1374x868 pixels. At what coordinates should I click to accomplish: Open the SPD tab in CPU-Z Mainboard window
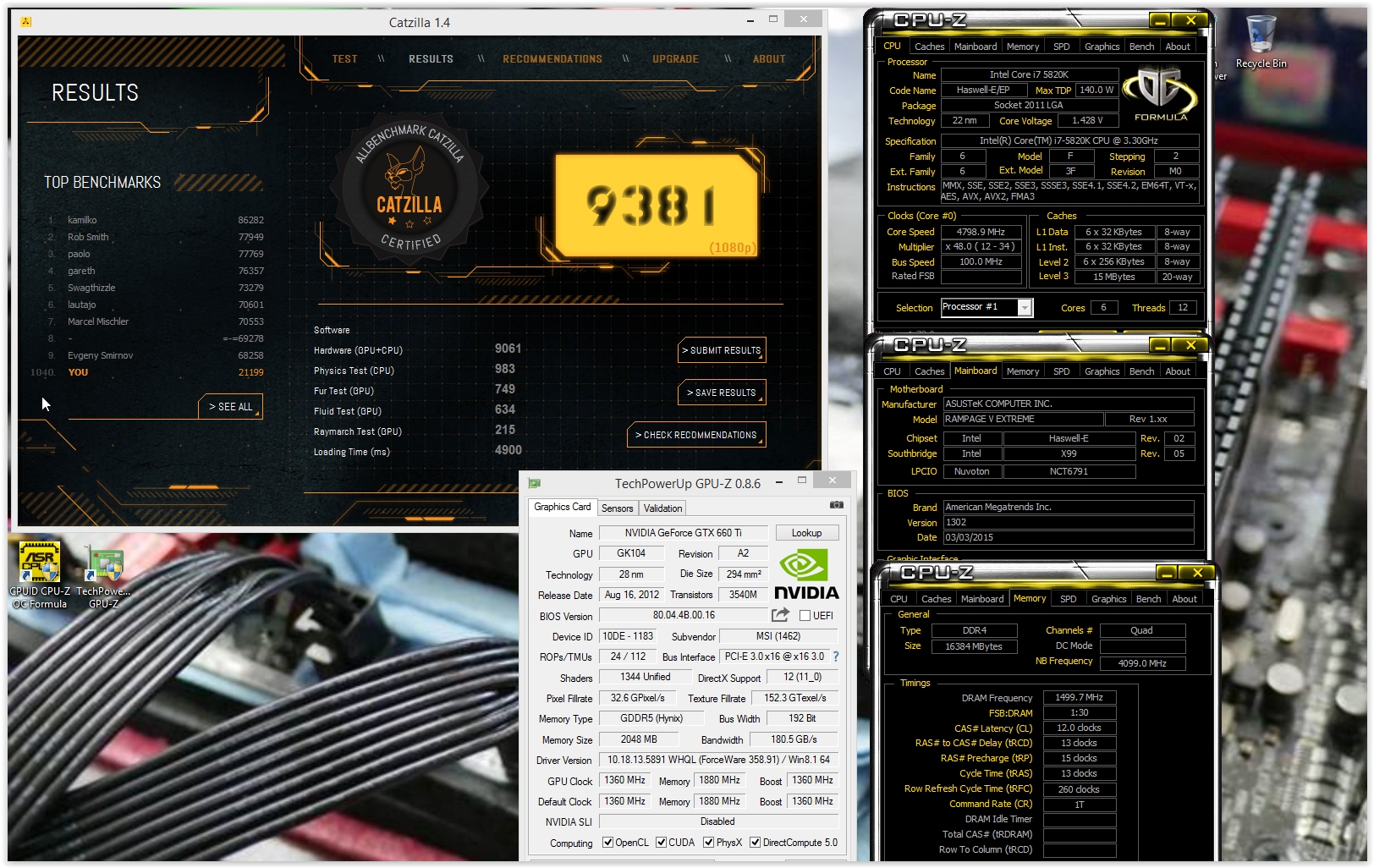[x=1061, y=371]
